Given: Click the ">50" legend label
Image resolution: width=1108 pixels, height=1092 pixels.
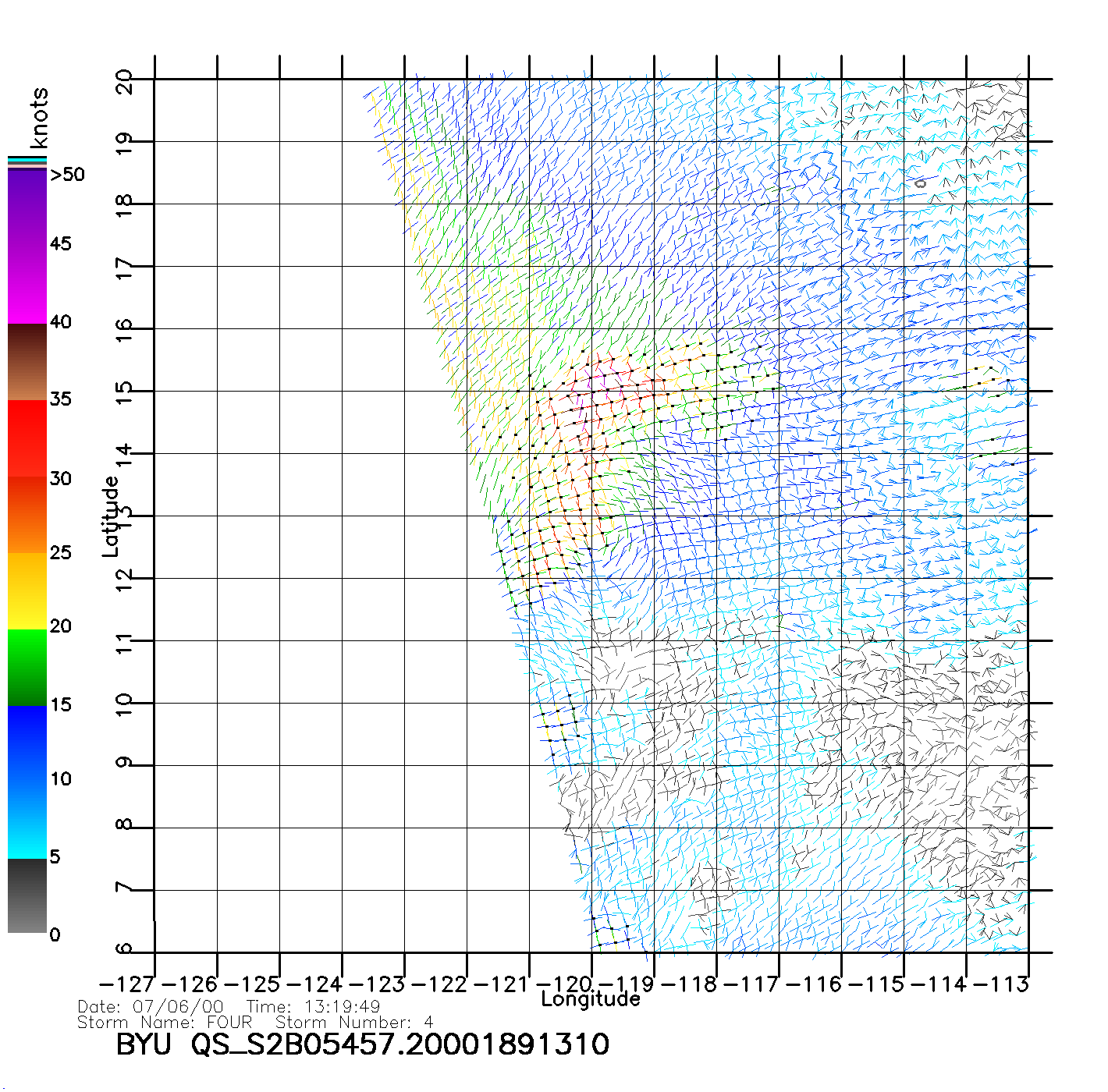Looking at the screenshot, I should coord(67,175).
